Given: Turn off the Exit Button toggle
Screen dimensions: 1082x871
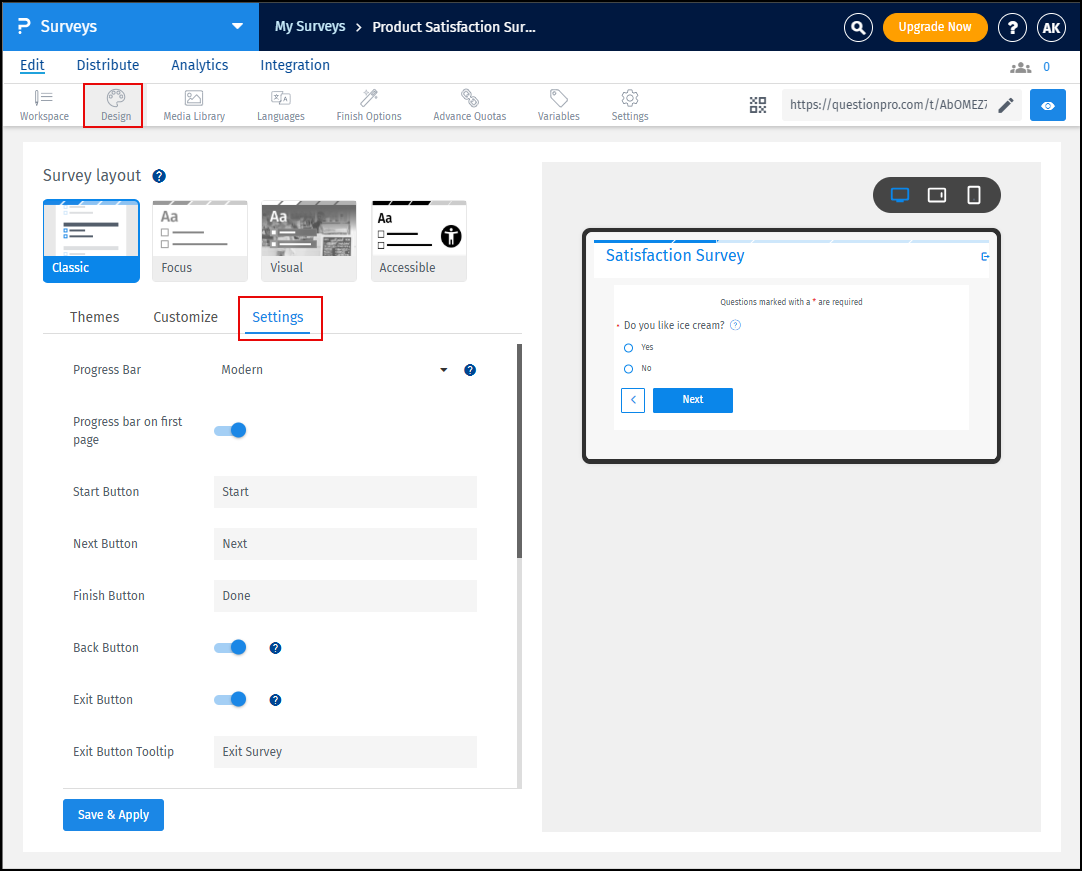Looking at the screenshot, I should (230, 699).
